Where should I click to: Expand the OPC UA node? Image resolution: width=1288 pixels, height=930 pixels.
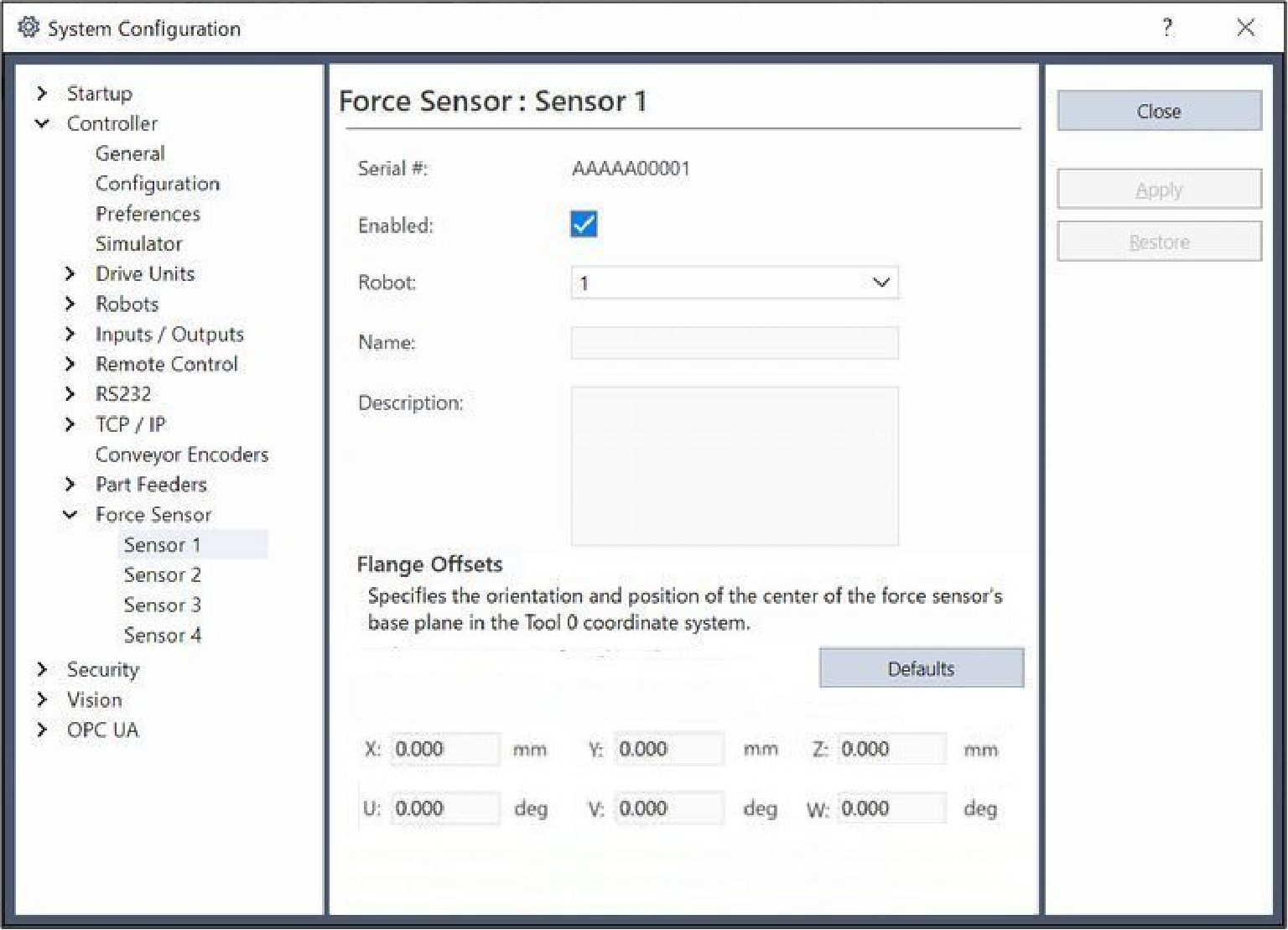click(x=42, y=730)
